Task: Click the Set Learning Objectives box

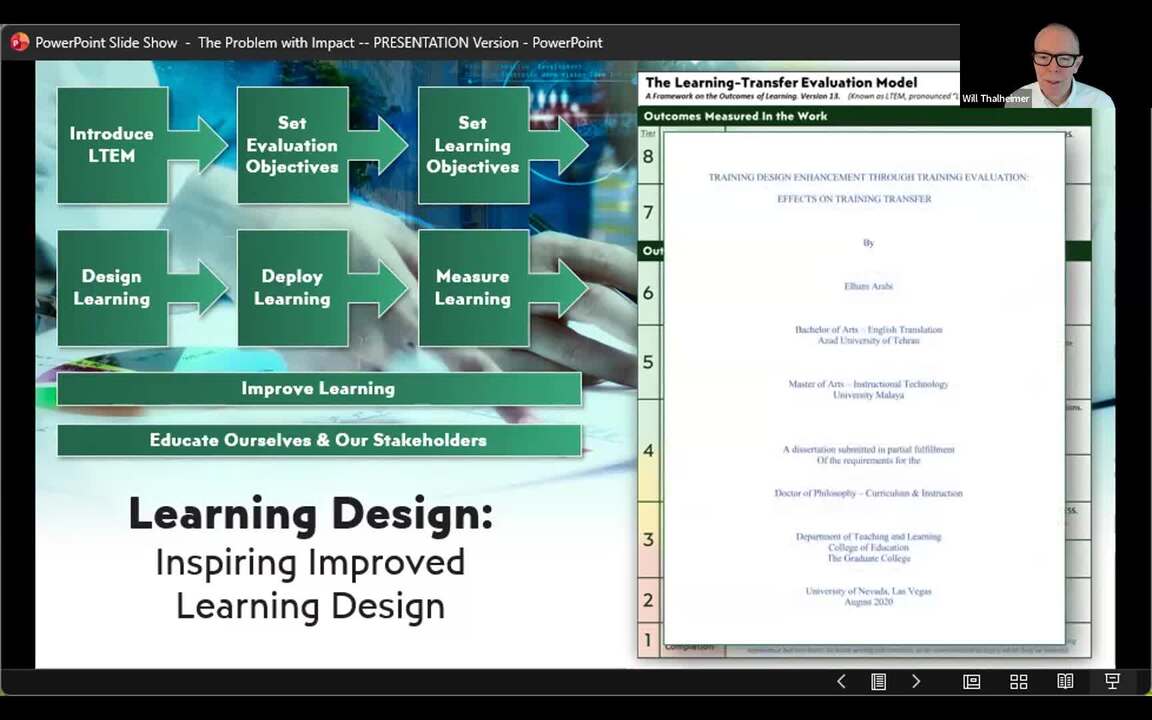Action: coord(473,145)
